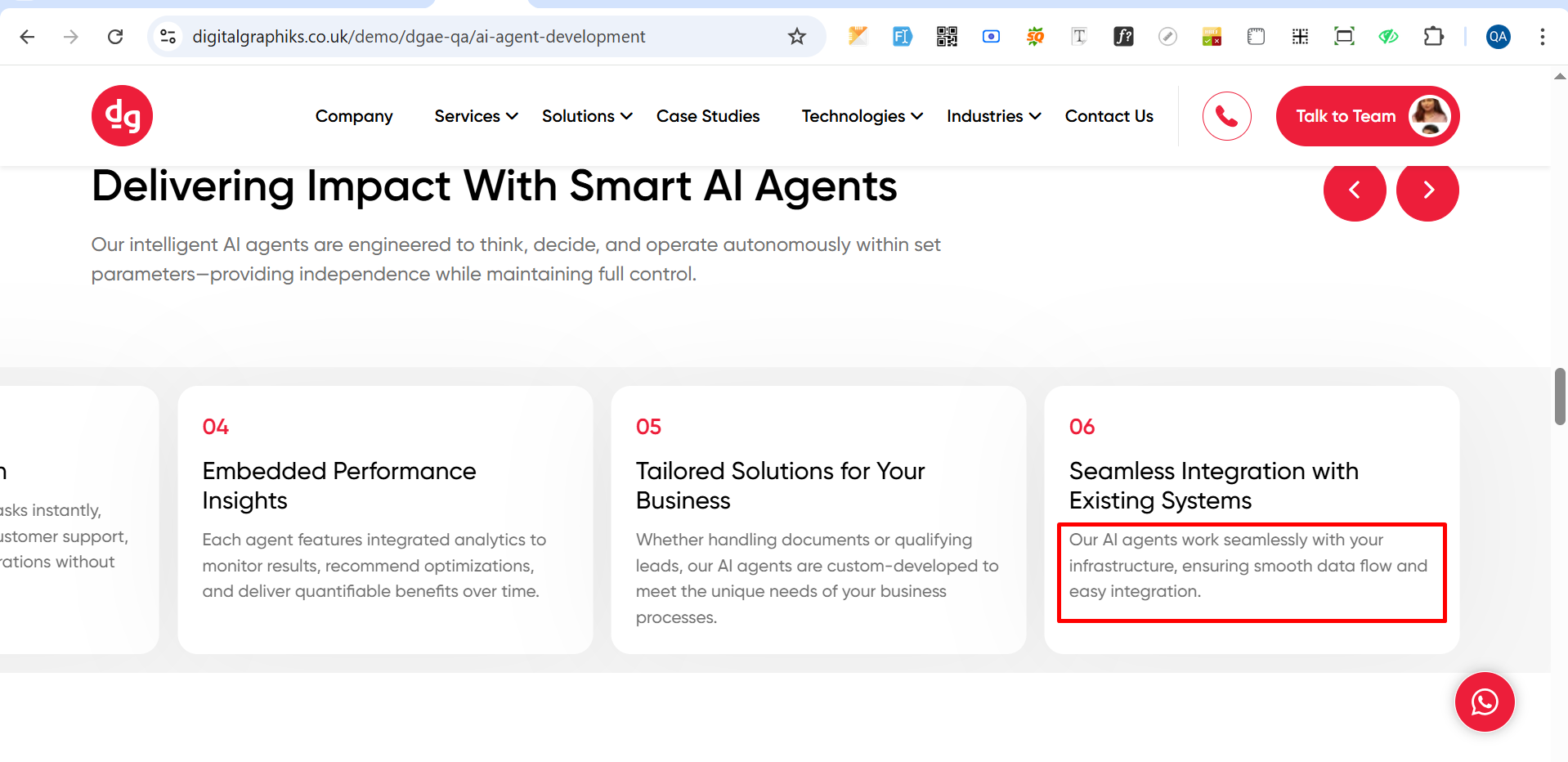This screenshot has width=1568, height=762.
Task: Click the QA profile avatar
Action: coord(1498,37)
